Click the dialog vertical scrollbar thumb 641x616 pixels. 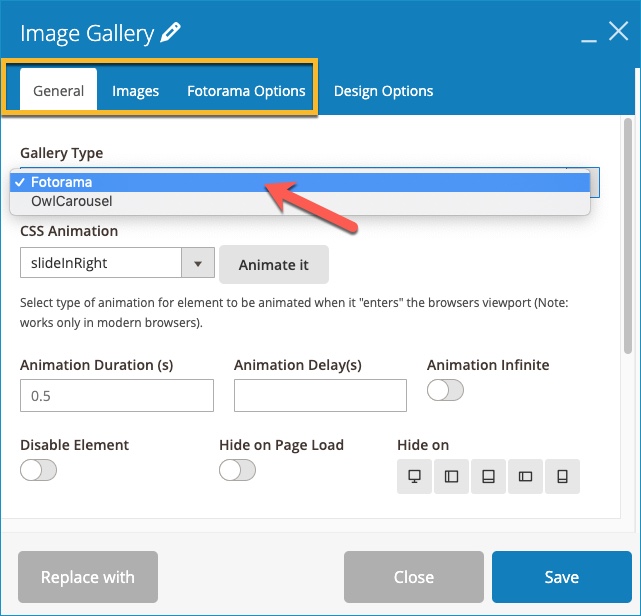[628, 236]
